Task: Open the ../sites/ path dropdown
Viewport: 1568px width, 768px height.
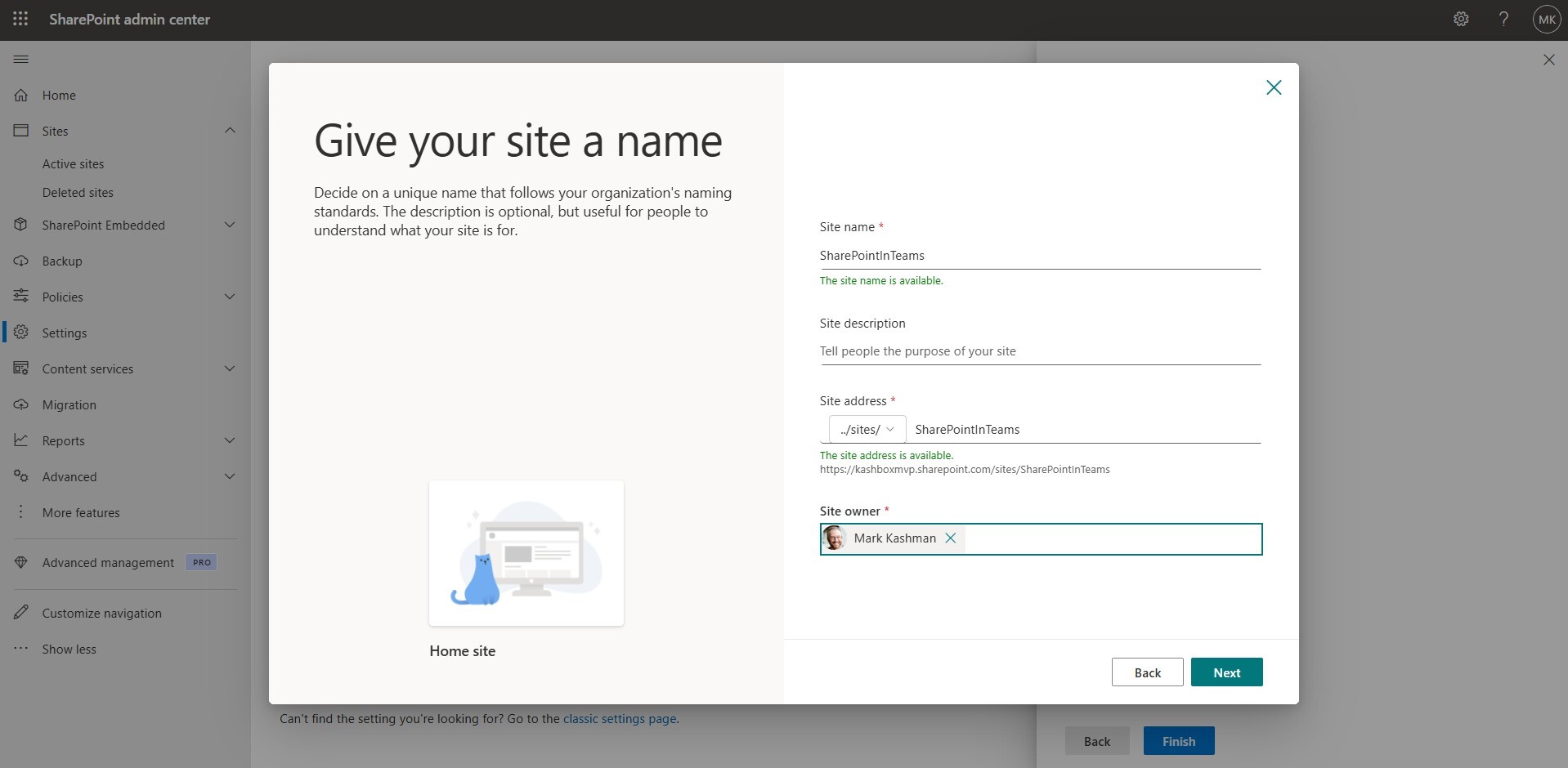Action: pyautogui.click(x=867, y=429)
